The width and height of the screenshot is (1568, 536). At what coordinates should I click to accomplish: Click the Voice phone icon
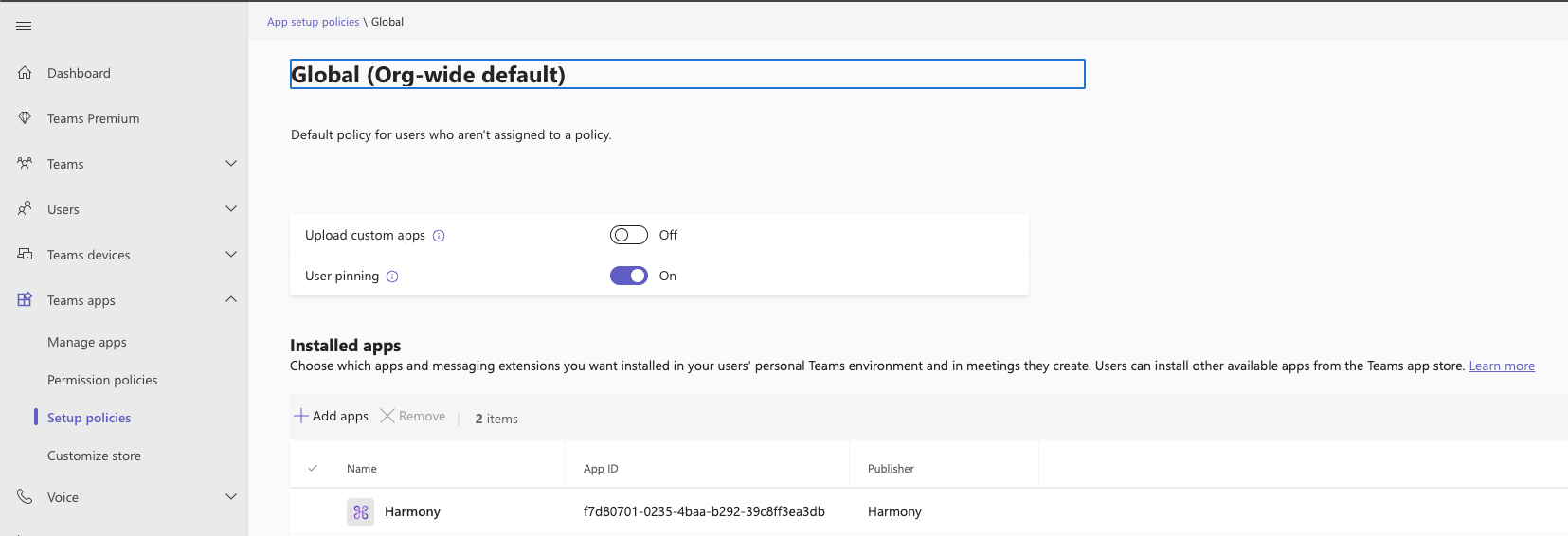coord(25,496)
